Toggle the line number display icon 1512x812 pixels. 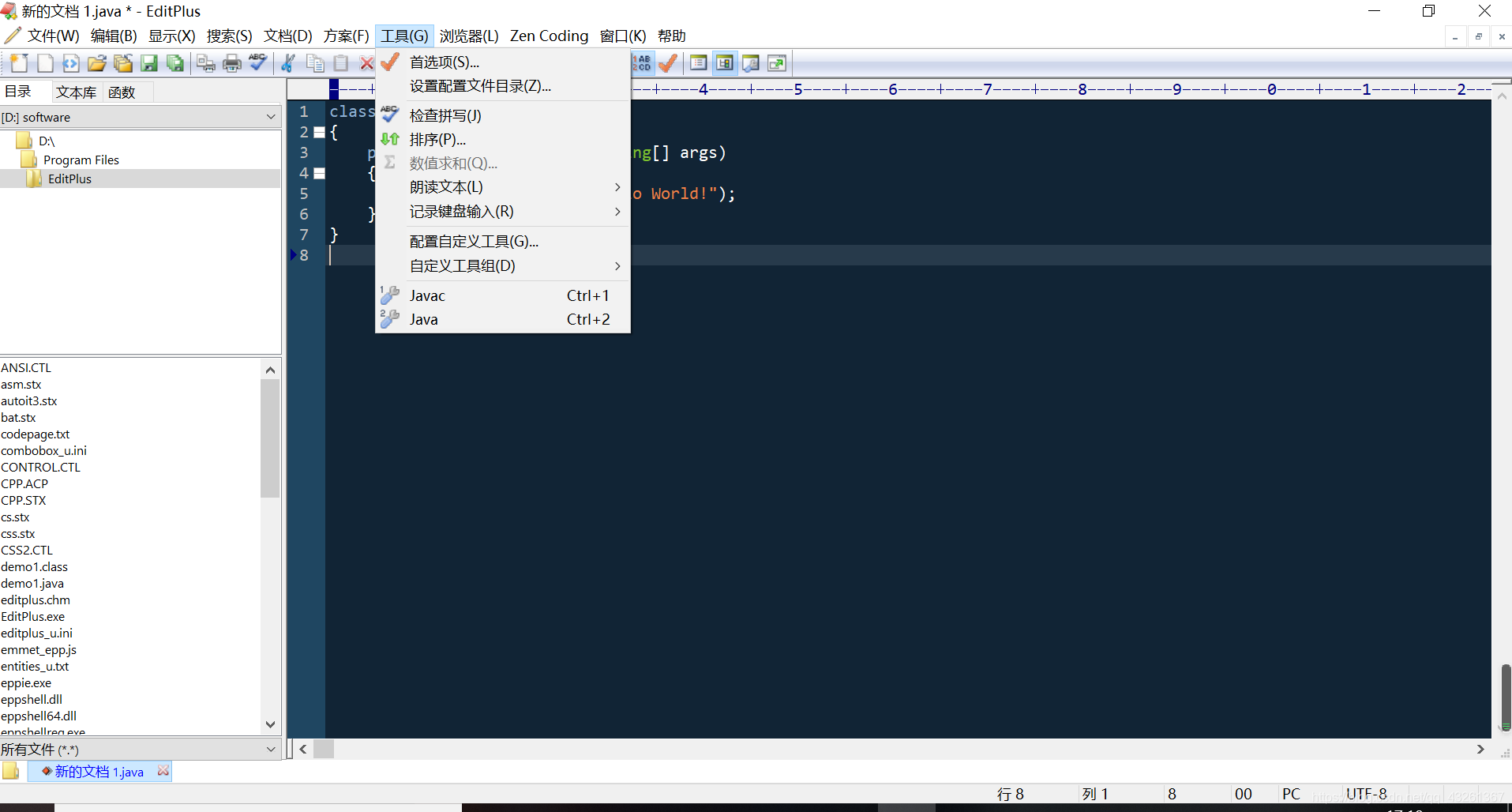click(x=643, y=63)
